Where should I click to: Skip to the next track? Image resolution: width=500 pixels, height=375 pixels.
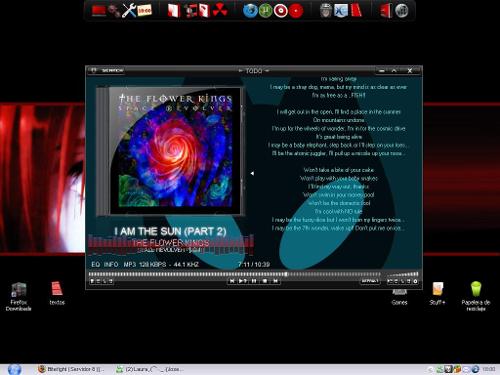pos(276,281)
